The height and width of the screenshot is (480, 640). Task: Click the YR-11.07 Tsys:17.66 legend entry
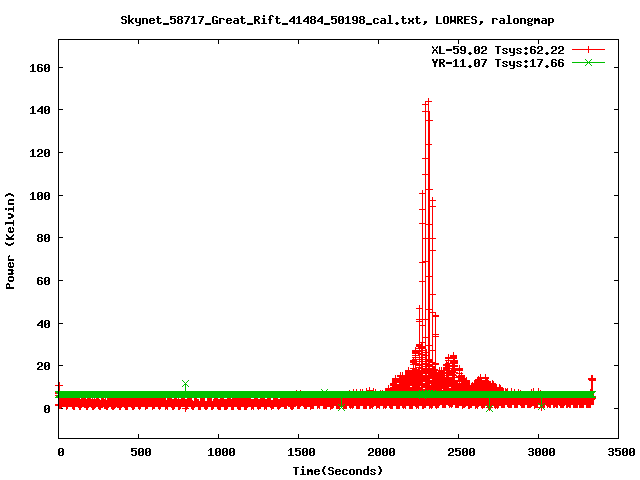[x=498, y=63]
